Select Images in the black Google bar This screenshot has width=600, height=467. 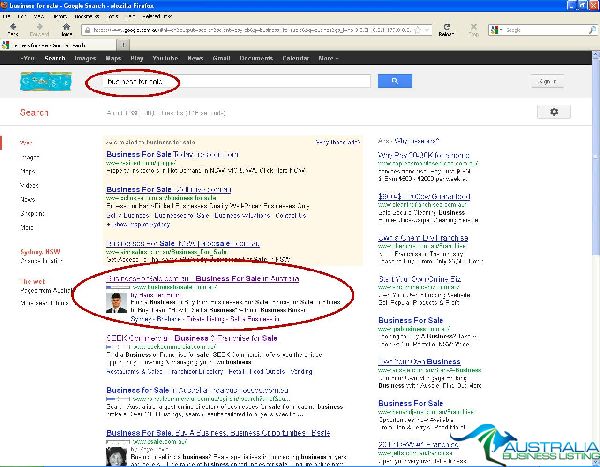85,58
